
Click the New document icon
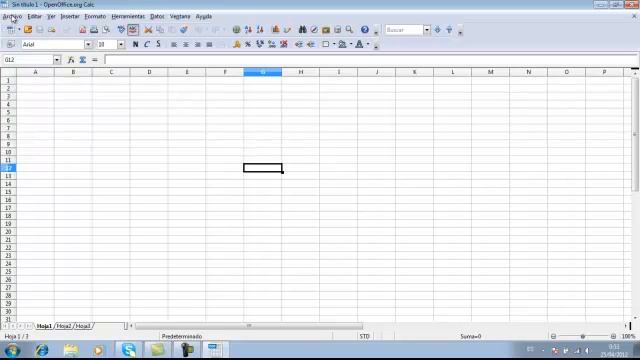pyautogui.click(x=10, y=30)
